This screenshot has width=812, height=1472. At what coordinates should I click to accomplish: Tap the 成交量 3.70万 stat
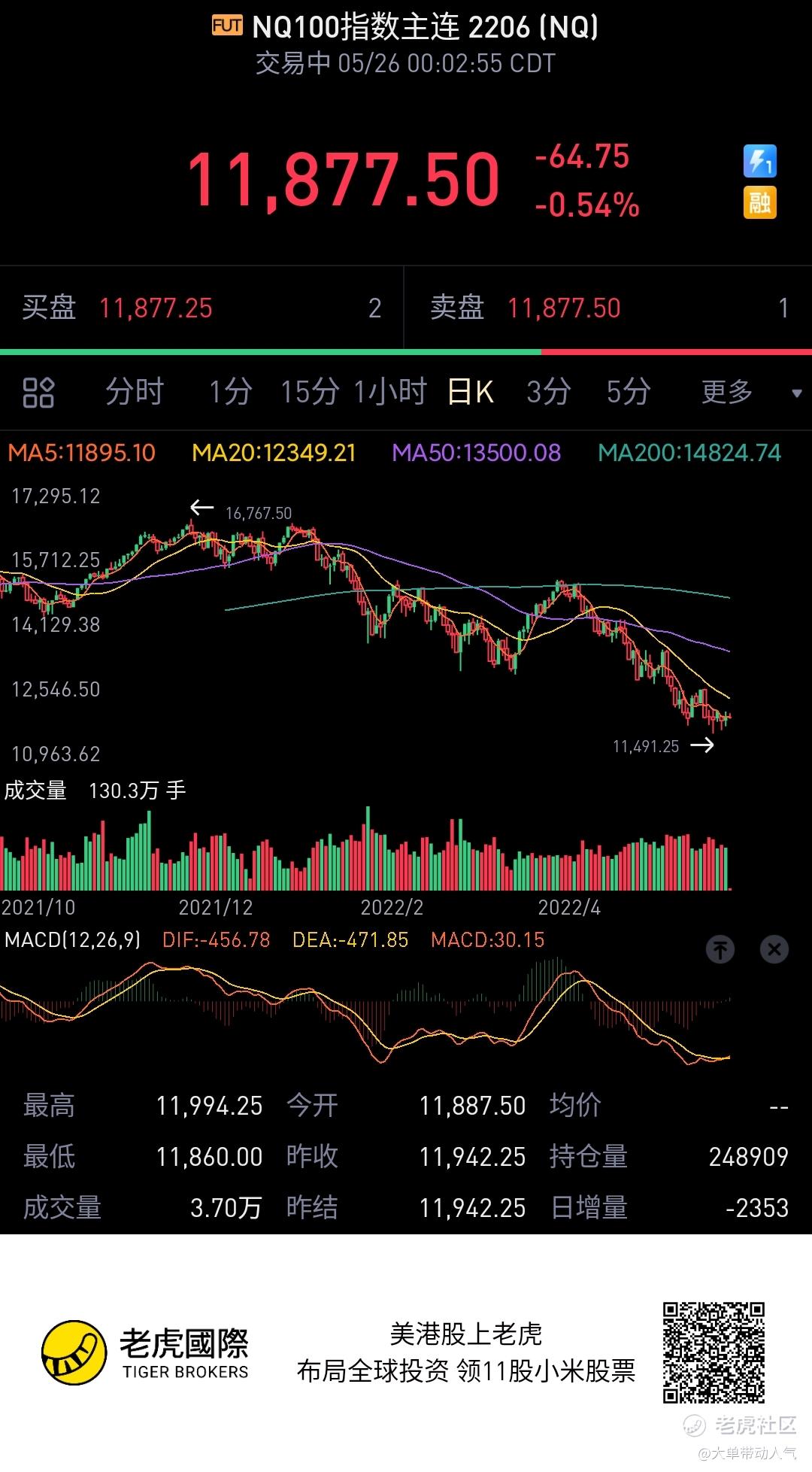point(143,1208)
